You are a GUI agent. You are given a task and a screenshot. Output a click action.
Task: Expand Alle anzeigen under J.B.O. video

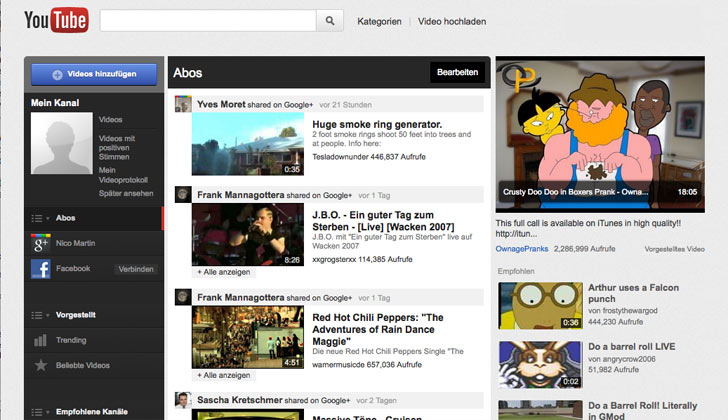[224, 272]
